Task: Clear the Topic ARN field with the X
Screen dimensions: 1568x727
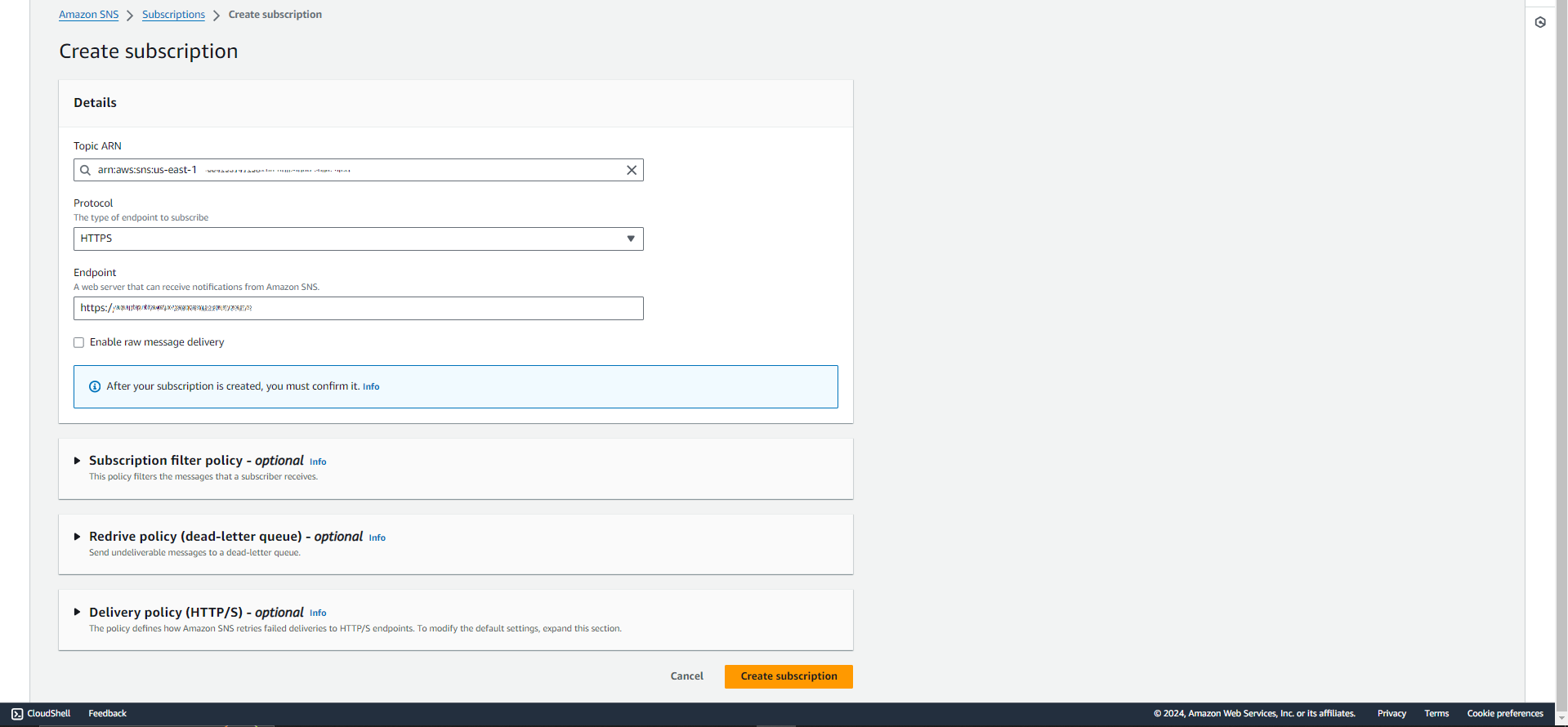Action: tap(632, 170)
